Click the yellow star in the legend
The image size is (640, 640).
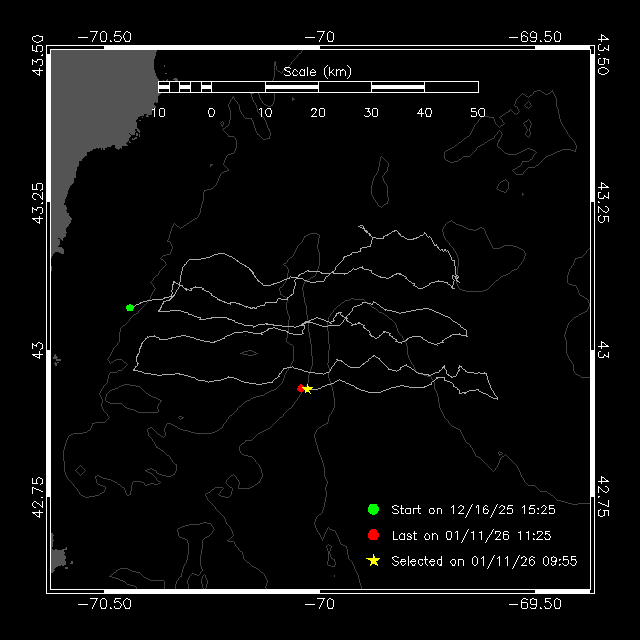click(x=373, y=561)
